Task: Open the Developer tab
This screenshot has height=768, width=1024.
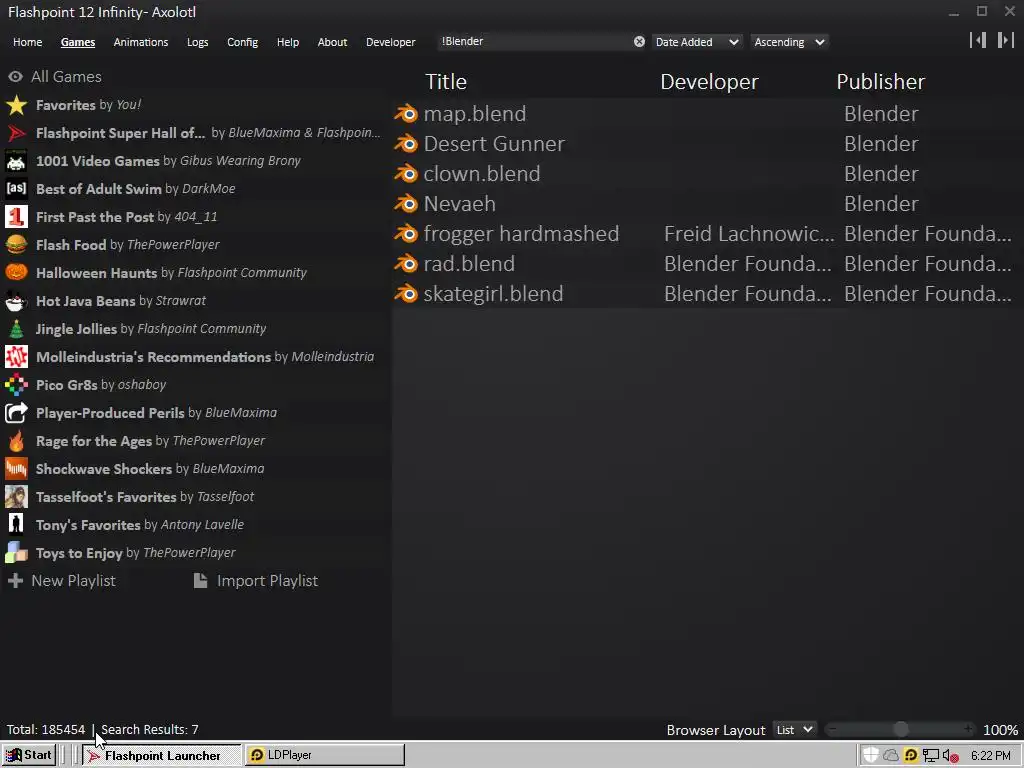Action: tap(391, 42)
